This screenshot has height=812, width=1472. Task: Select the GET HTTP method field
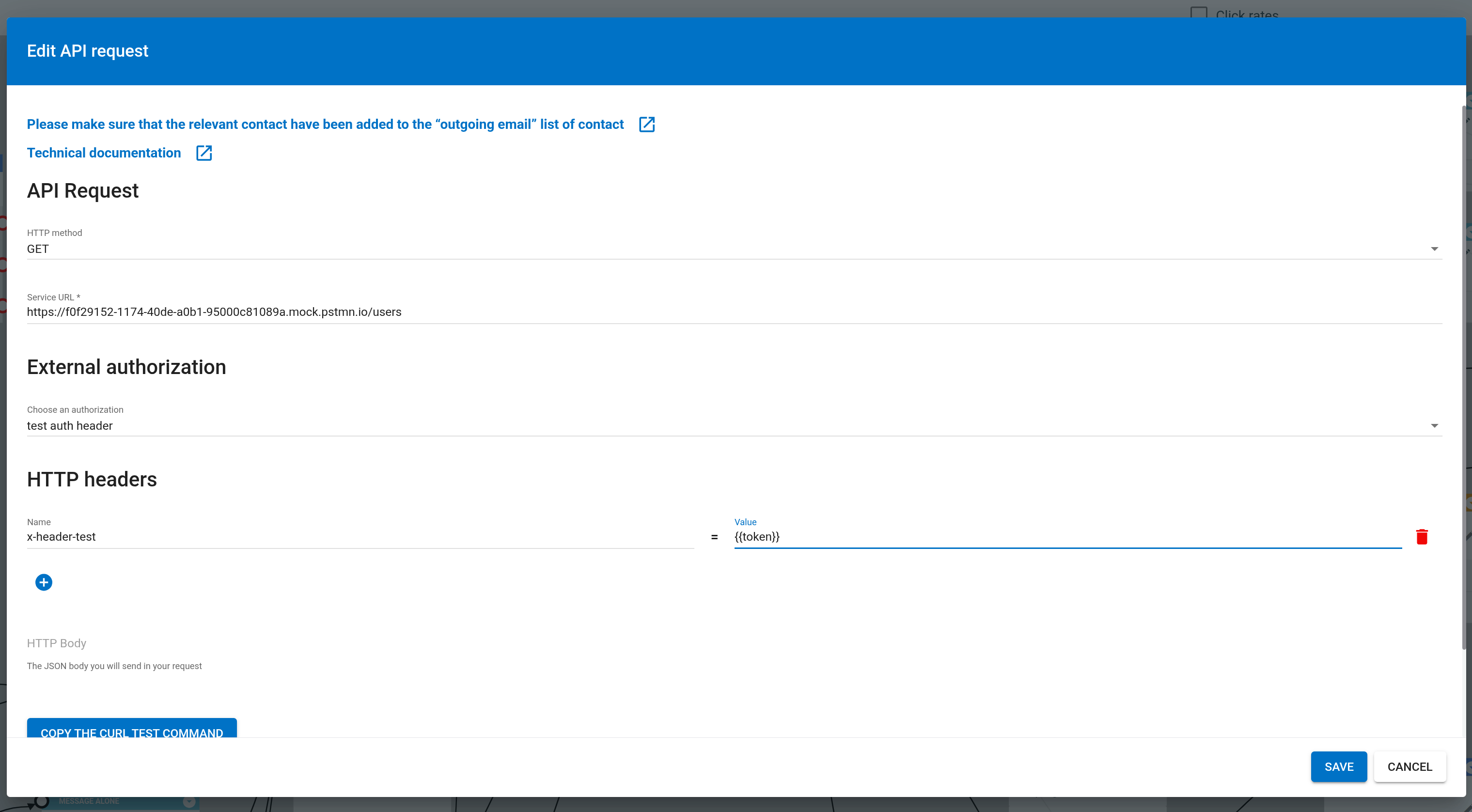click(x=734, y=249)
